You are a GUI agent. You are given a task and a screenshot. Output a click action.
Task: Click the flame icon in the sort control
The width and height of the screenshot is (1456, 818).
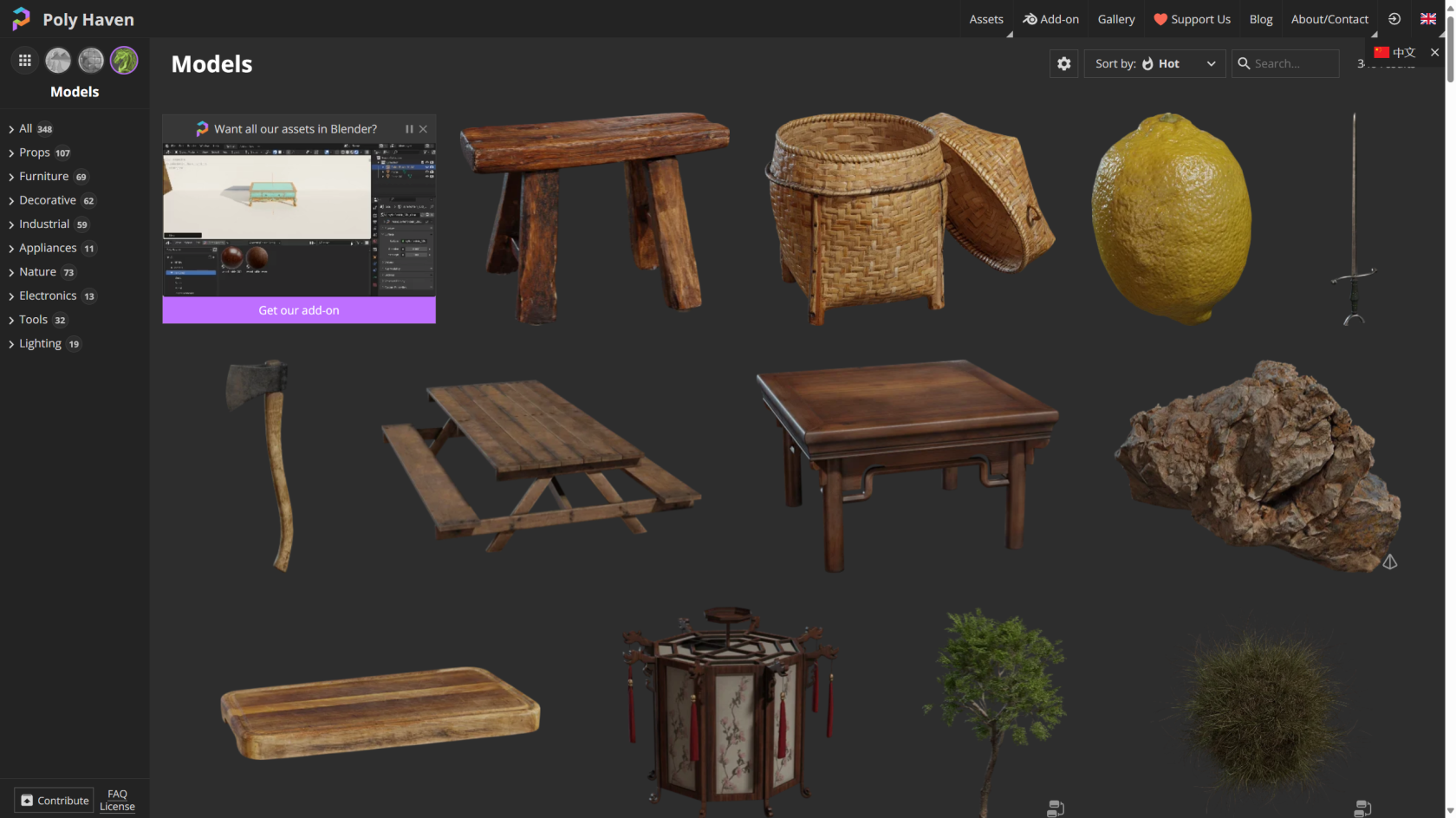(1147, 63)
